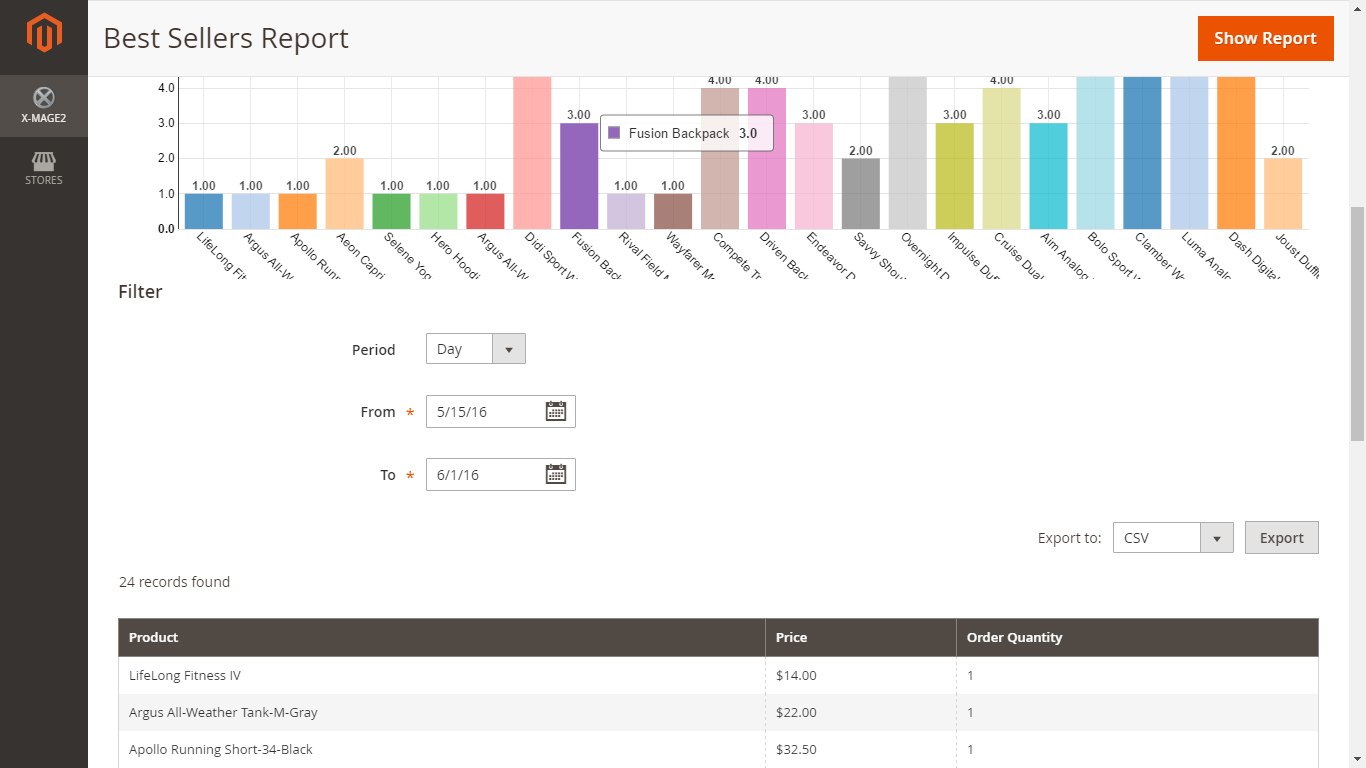Select the light pink Endeavor chart bar
This screenshot has height=768, width=1366.
click(x=814, y=176)
